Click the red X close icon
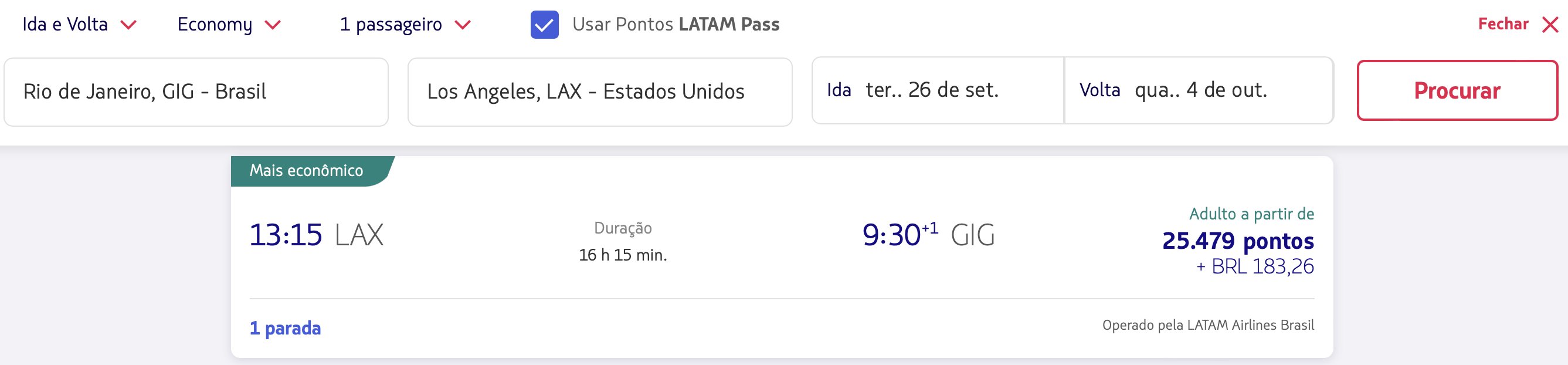The width and height of the screenshot is (1568, 365). [x=1550, y=25]
